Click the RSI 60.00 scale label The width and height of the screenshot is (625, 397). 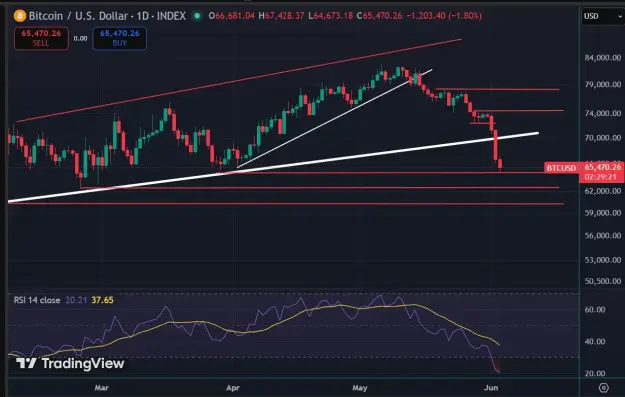pos(595,310)
